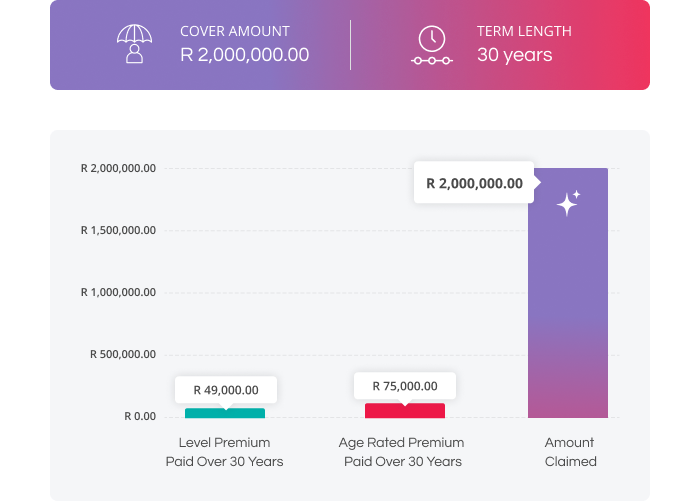This screenshot has width=700, height=501.
Task: Click the R 1,500,000.00 axis label
Action: (x=118, y=230)
